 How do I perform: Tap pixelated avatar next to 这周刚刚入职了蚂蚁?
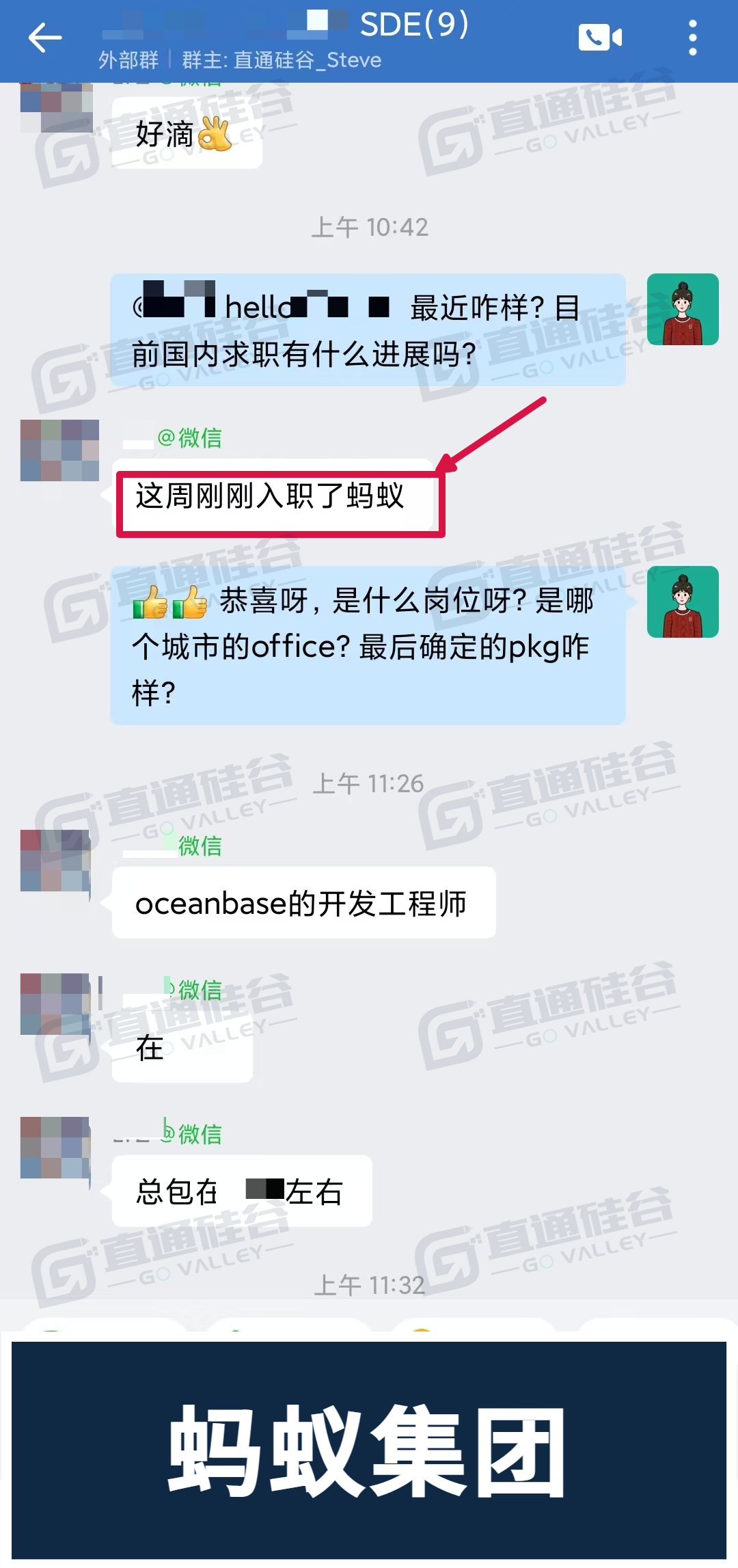point(59,450)
